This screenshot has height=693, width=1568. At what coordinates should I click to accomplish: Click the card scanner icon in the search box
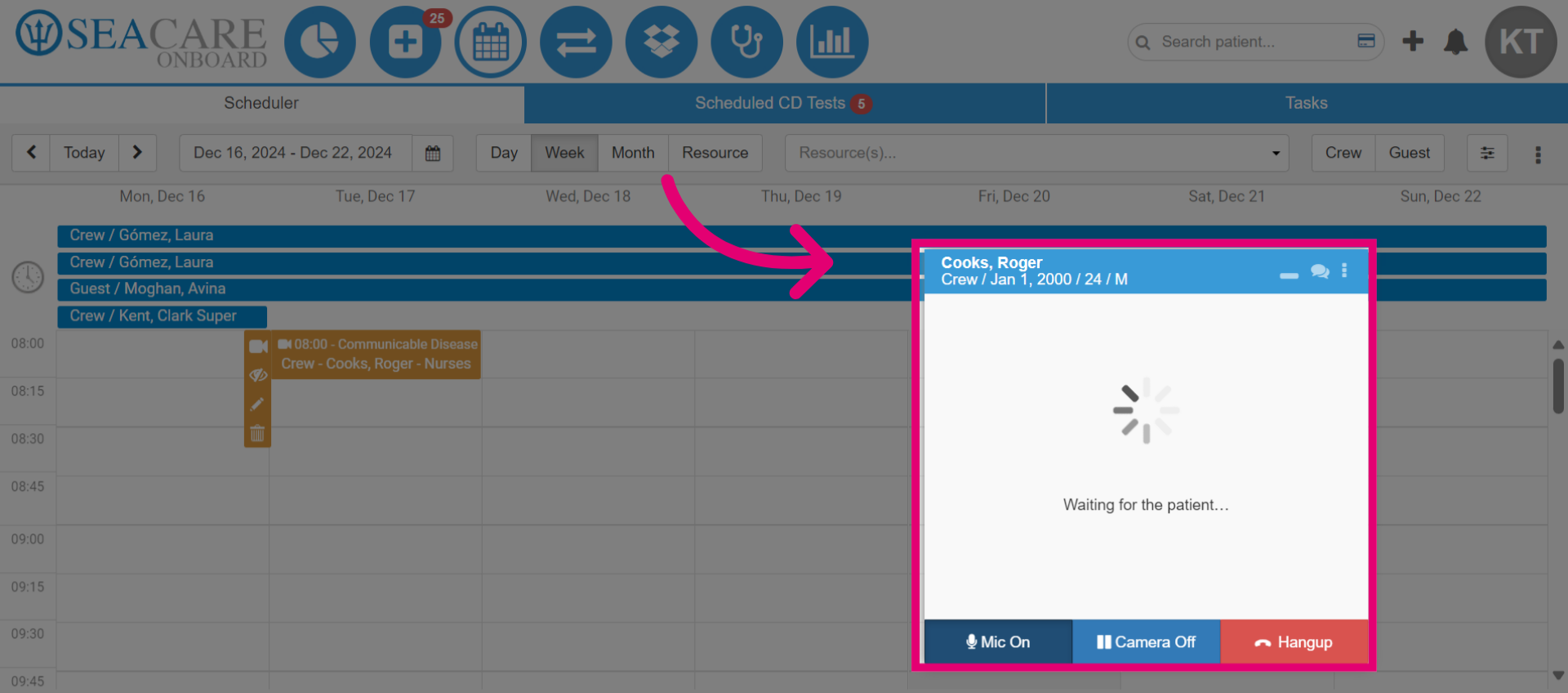(x=1366, y=41)
